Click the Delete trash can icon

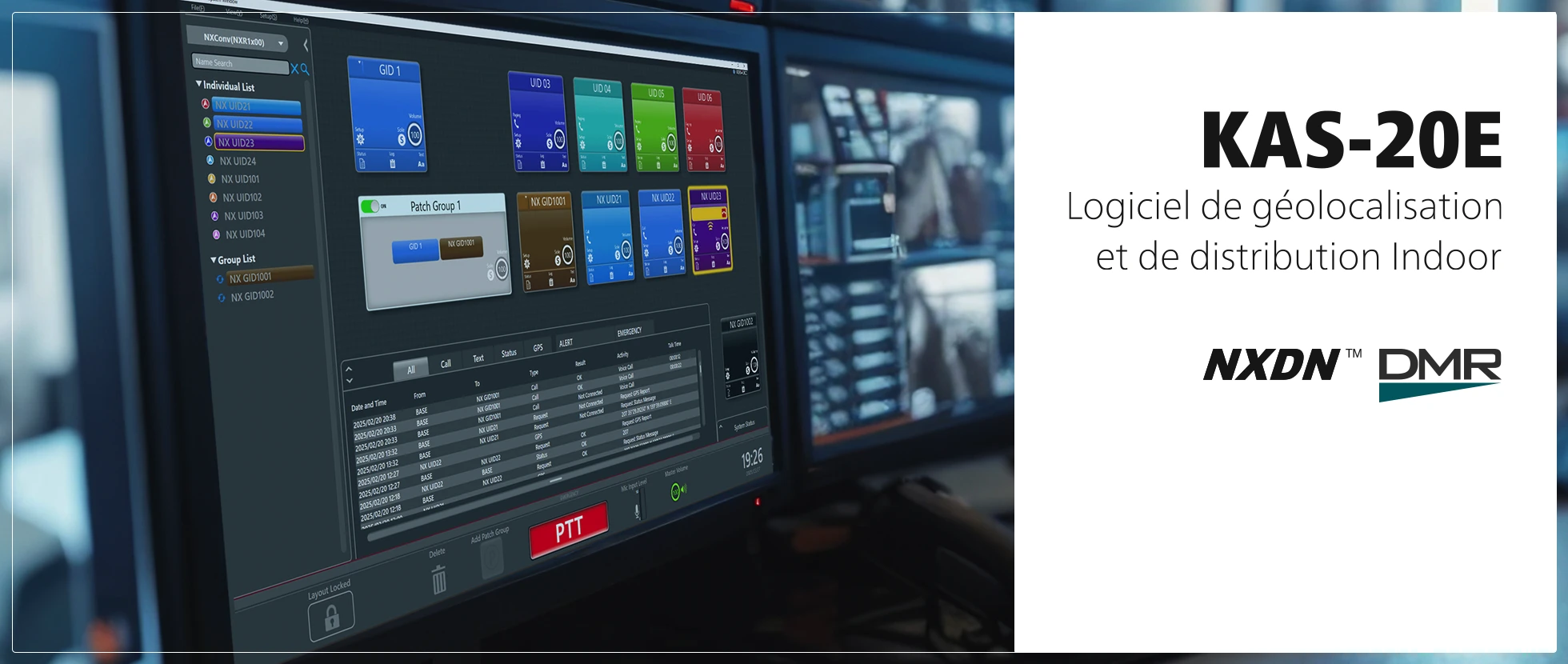point(438,579)
